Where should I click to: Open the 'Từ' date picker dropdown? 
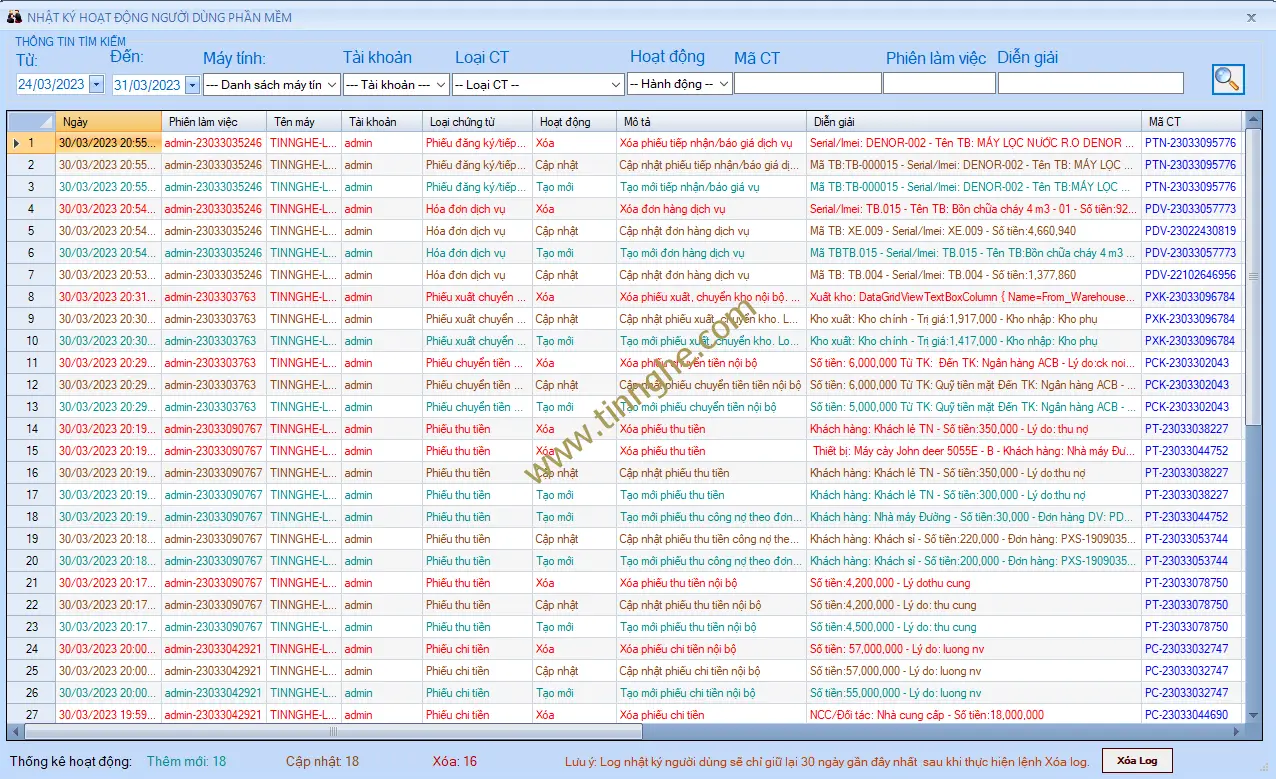pyautogui.click(x=97, y=85)
